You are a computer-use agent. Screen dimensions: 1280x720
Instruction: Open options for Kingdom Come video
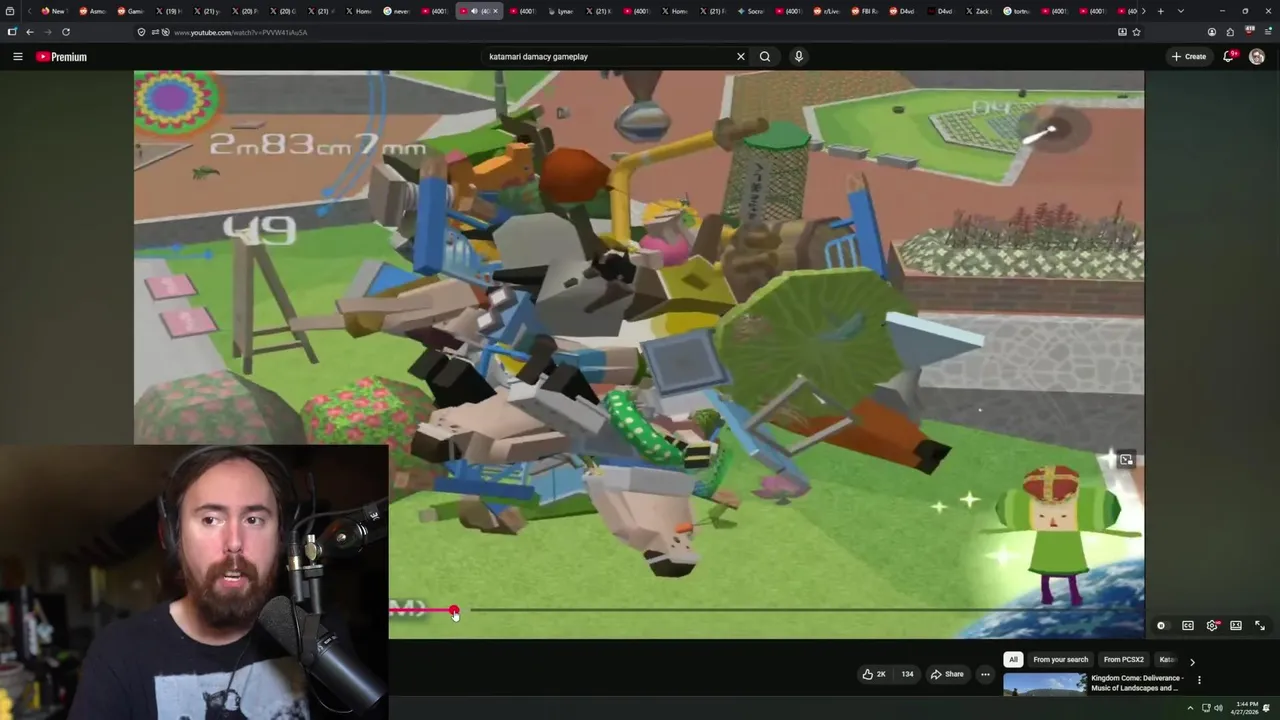point(1199,680)
